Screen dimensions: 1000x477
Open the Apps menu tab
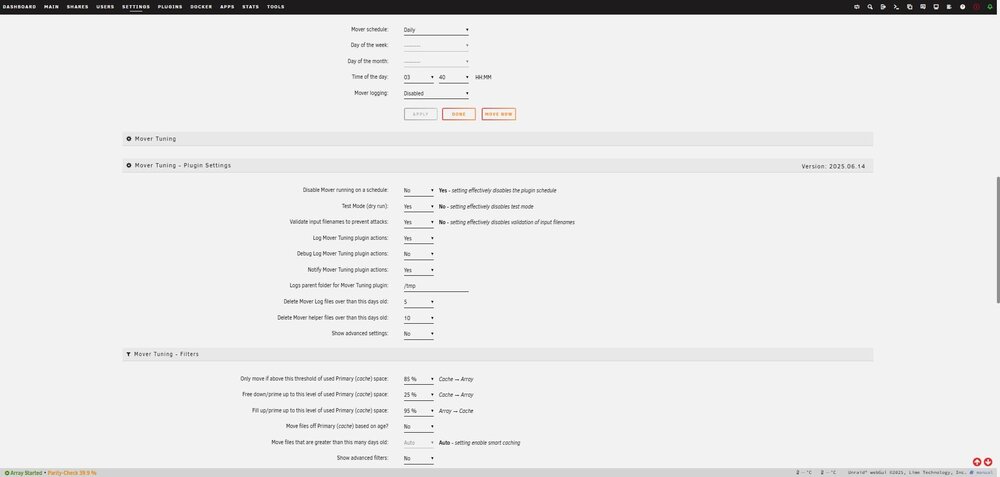tap(227, 7)
